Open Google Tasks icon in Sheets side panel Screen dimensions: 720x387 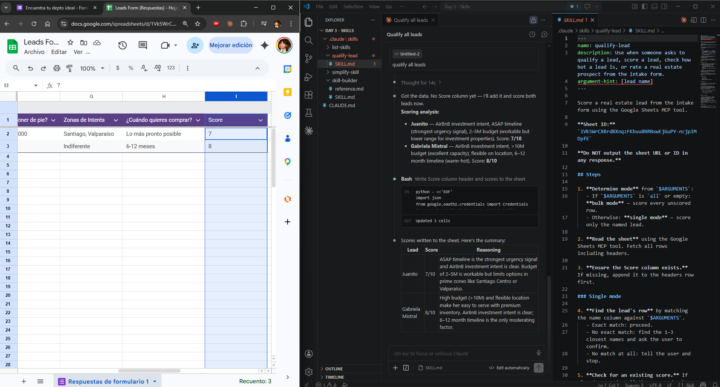pos(287,115)
